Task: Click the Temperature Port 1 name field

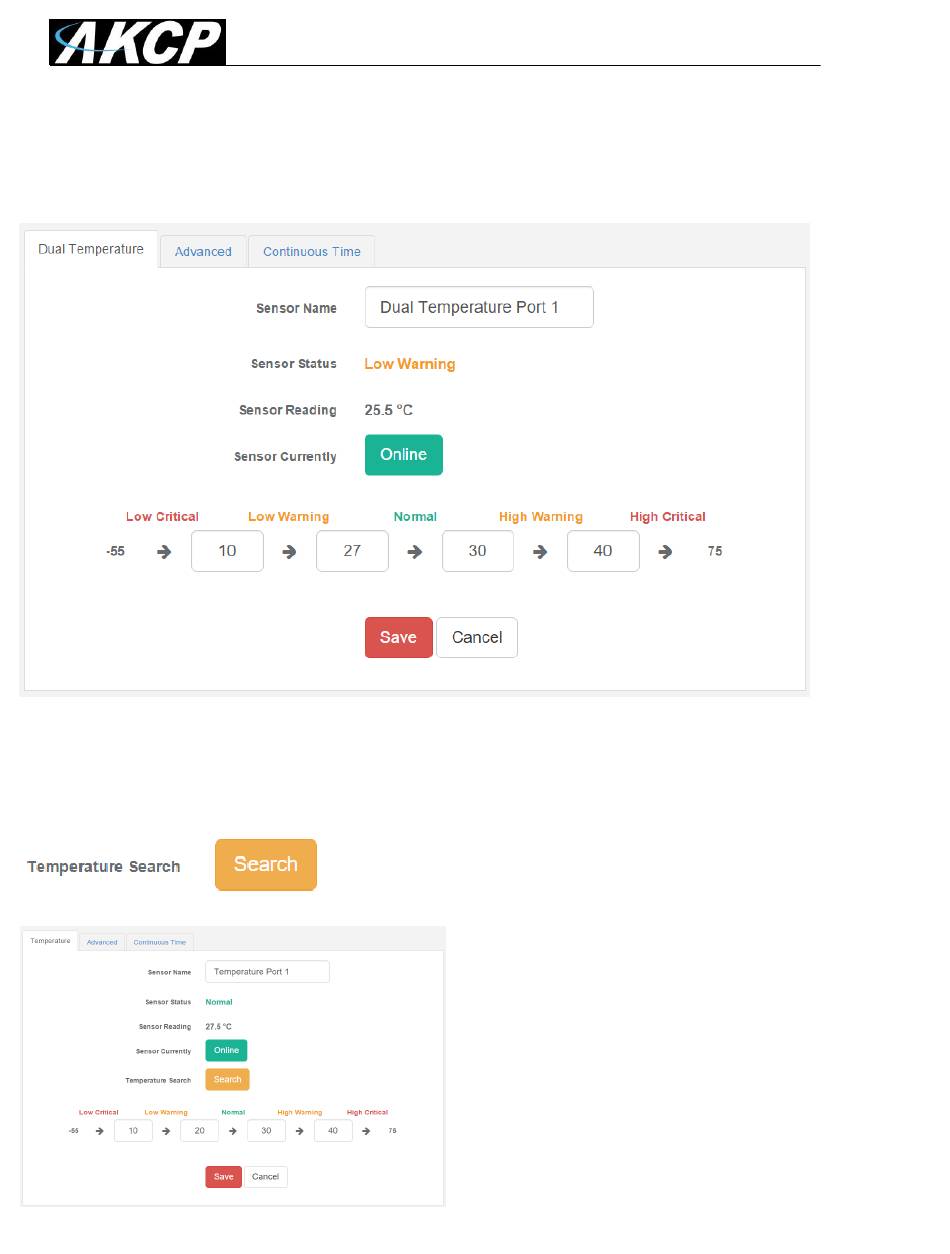Action: pyautogui.click(x=267, y=972)
